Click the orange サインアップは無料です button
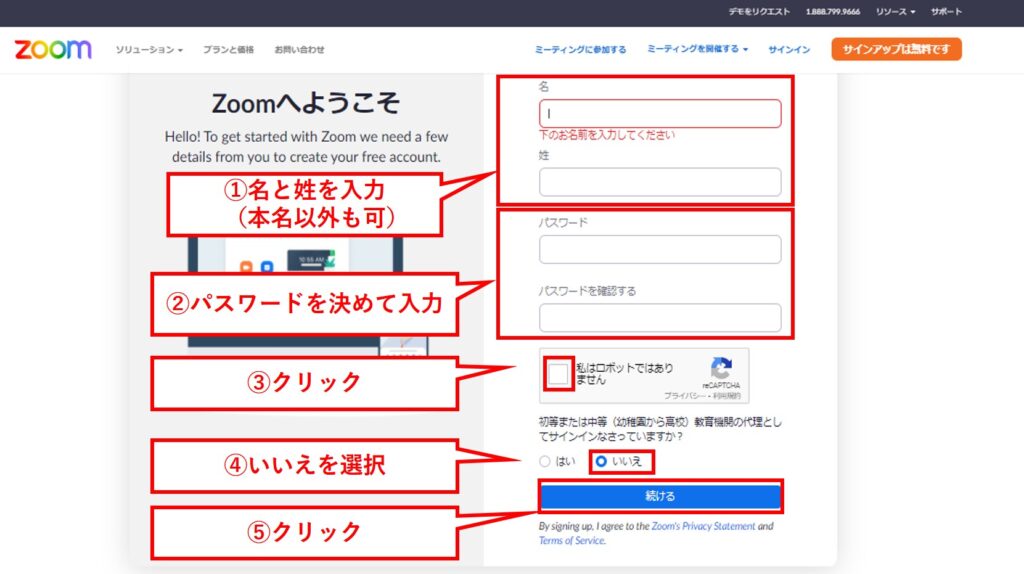Screen dimensions: 1024x574 pyautogui.click(x=896, y=49)
